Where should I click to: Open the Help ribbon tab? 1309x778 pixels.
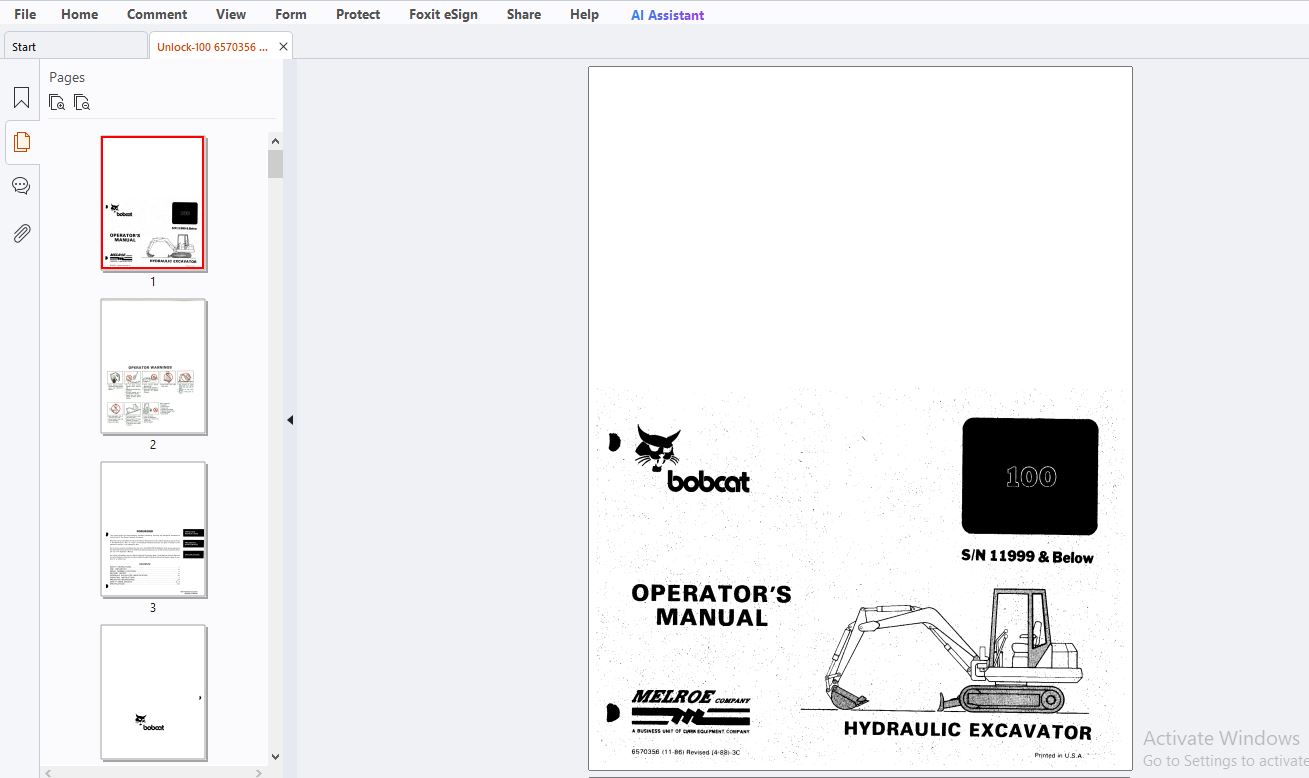(584, 14)
